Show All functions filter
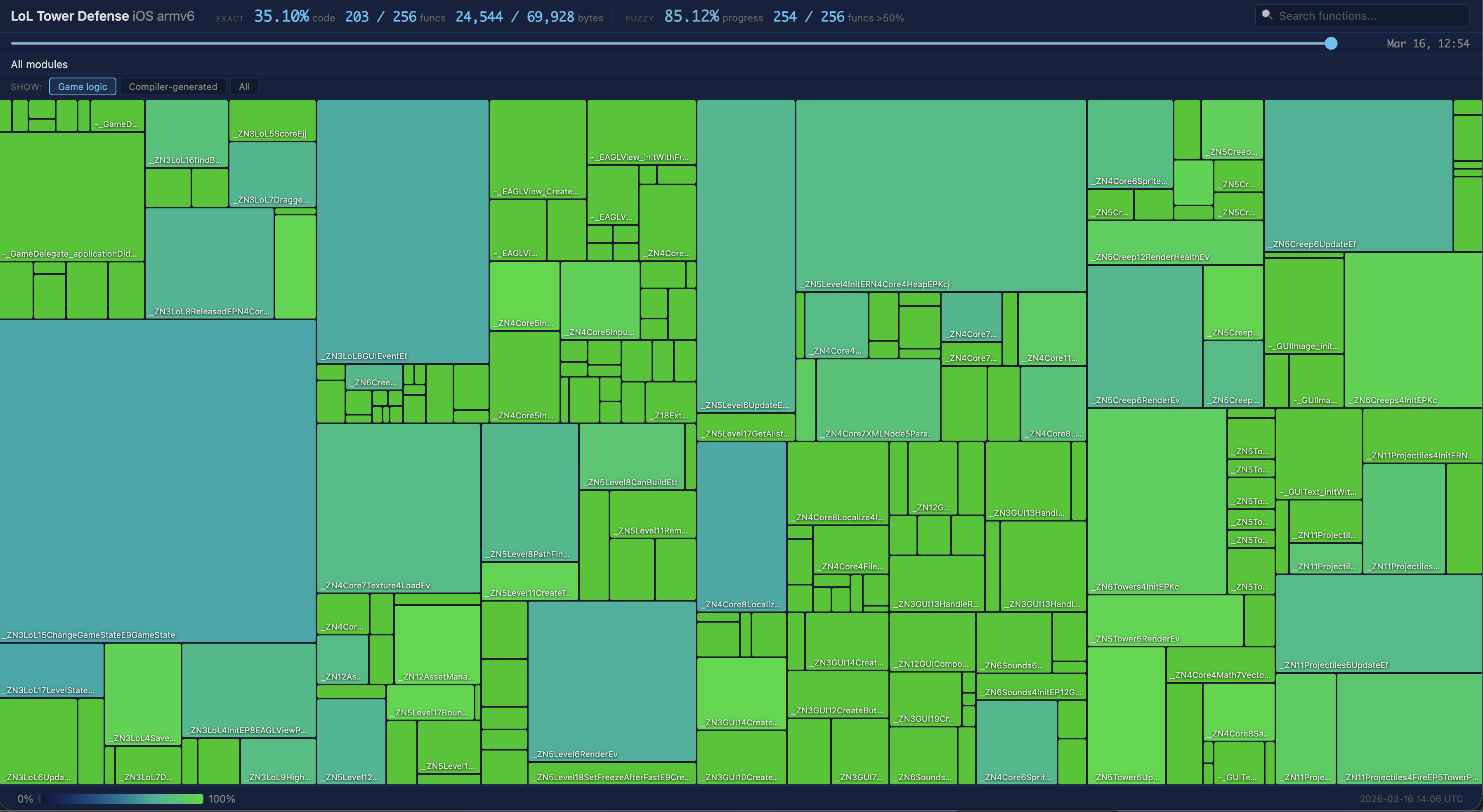The image size is (1483, 812). tap(244, 86)
